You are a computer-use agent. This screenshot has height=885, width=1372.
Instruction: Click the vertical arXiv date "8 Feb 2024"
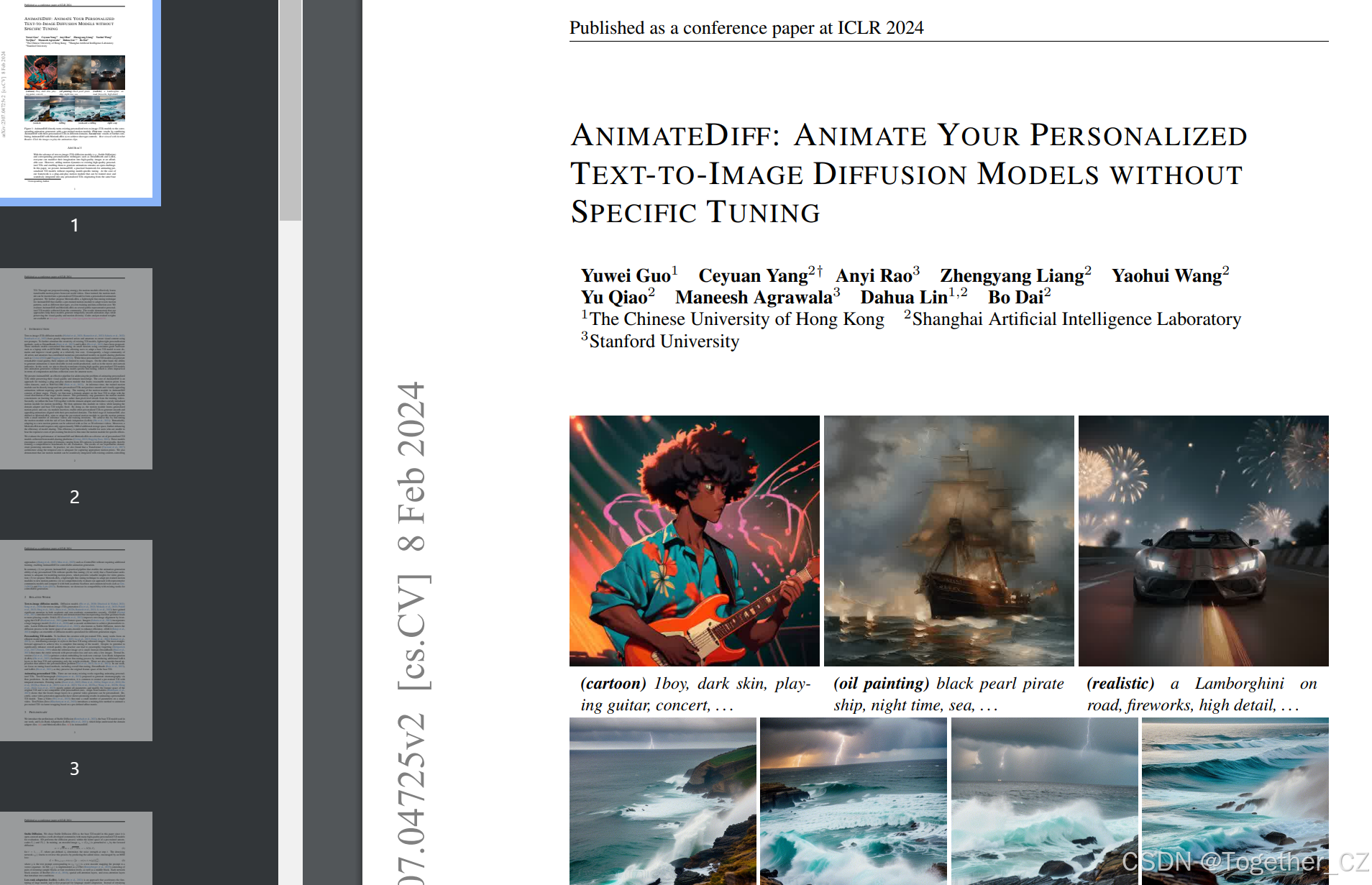[x=412, y=467]
